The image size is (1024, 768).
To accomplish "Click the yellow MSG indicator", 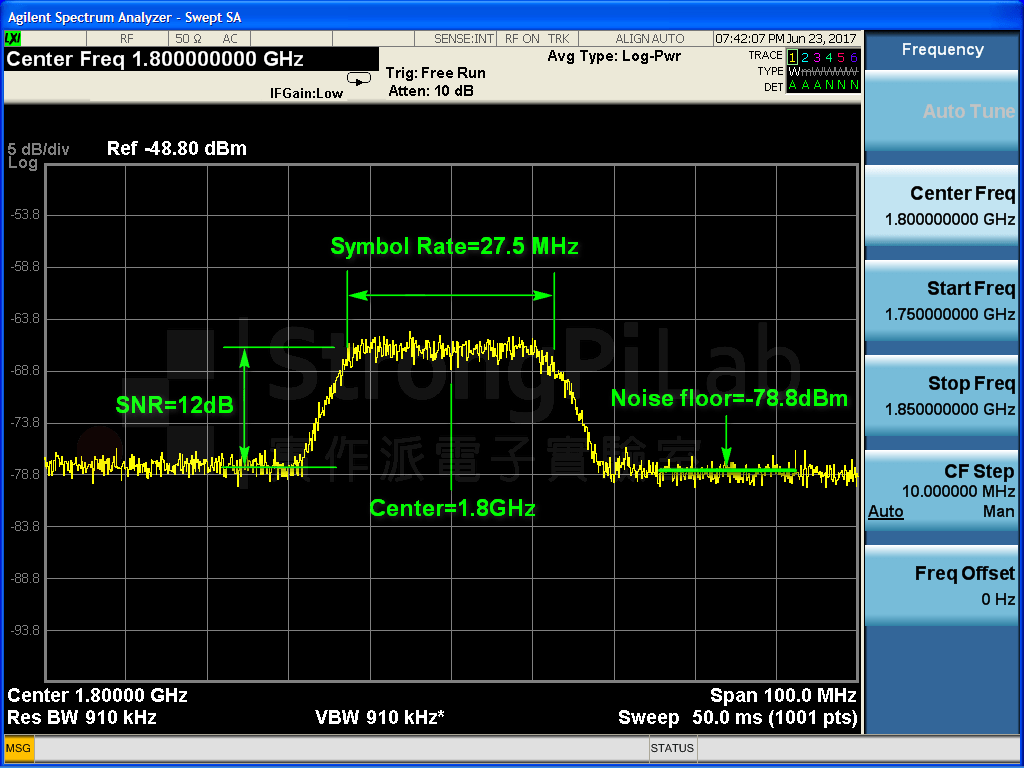I will click(x=18, y=748).
